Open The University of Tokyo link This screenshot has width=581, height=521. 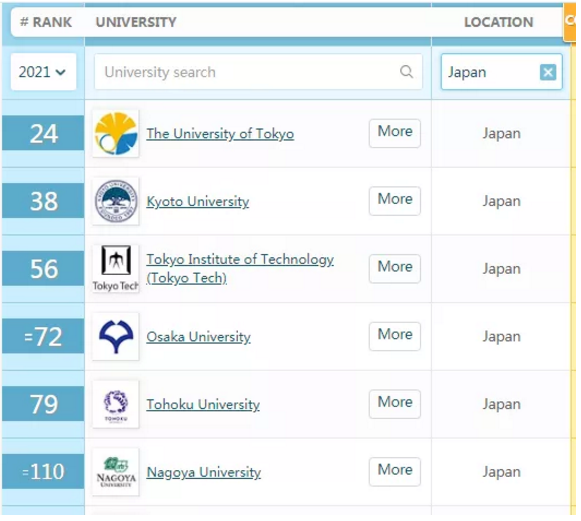[220, 134]
